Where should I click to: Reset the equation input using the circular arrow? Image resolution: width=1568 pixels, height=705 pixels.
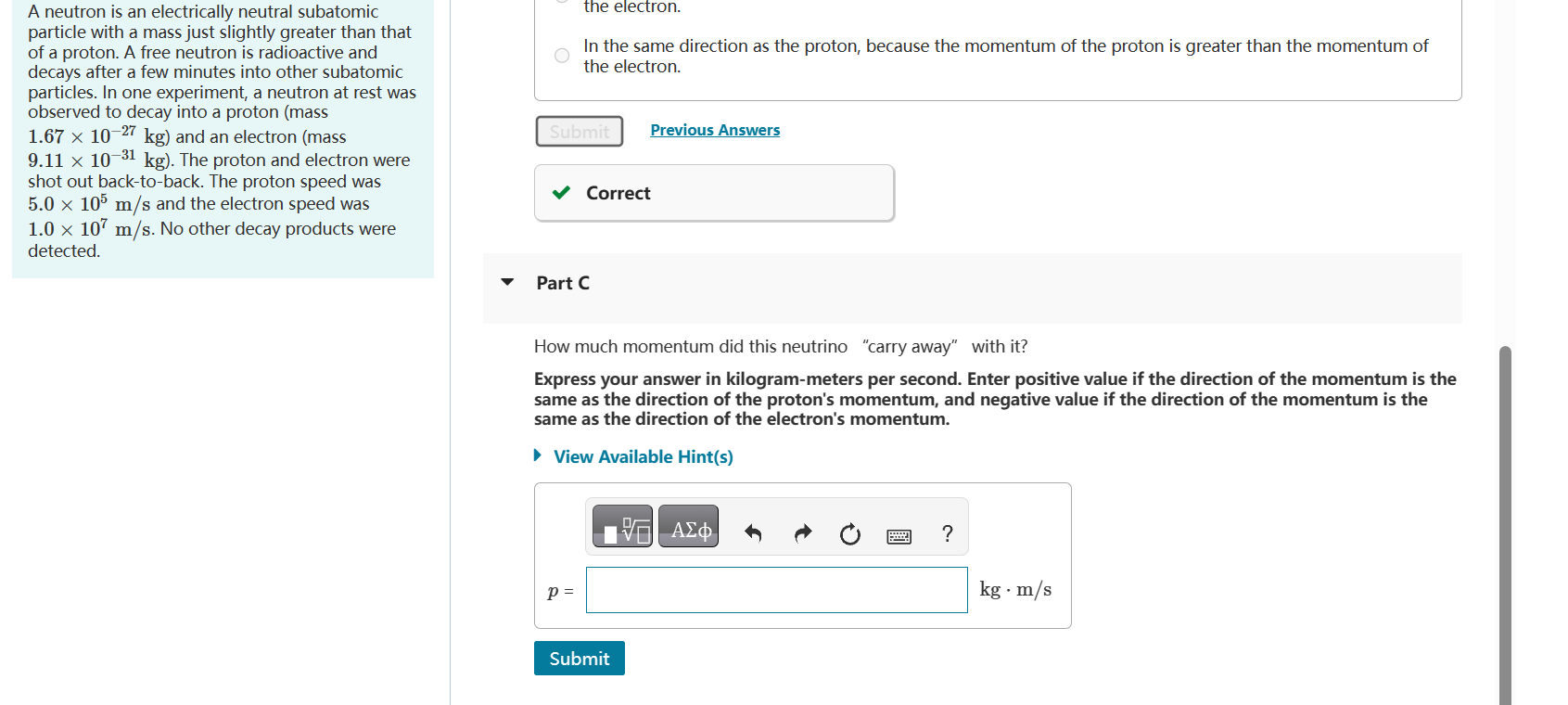point(849,533)
